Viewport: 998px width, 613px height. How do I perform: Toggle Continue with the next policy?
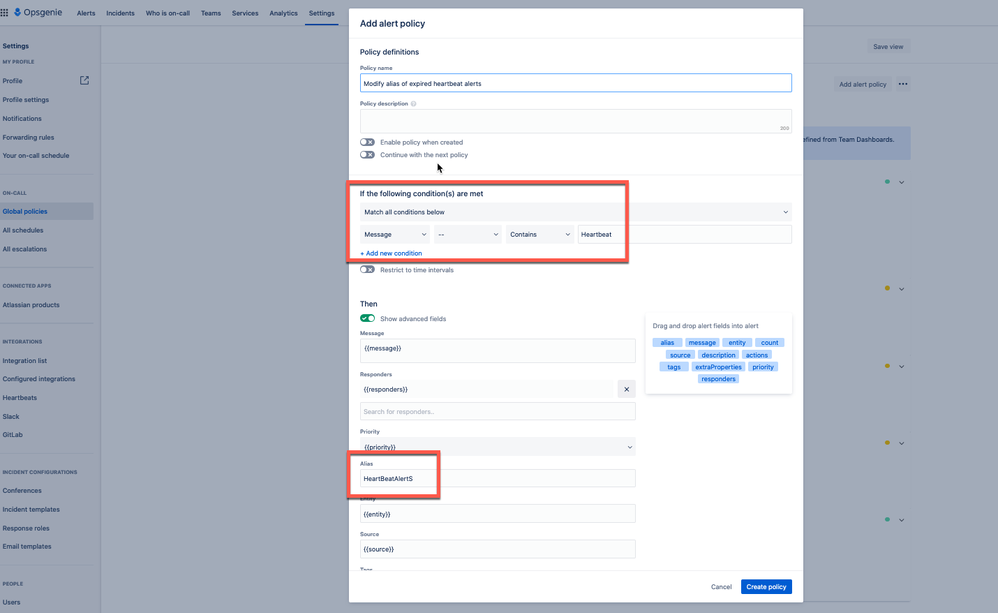click(367, 155)
